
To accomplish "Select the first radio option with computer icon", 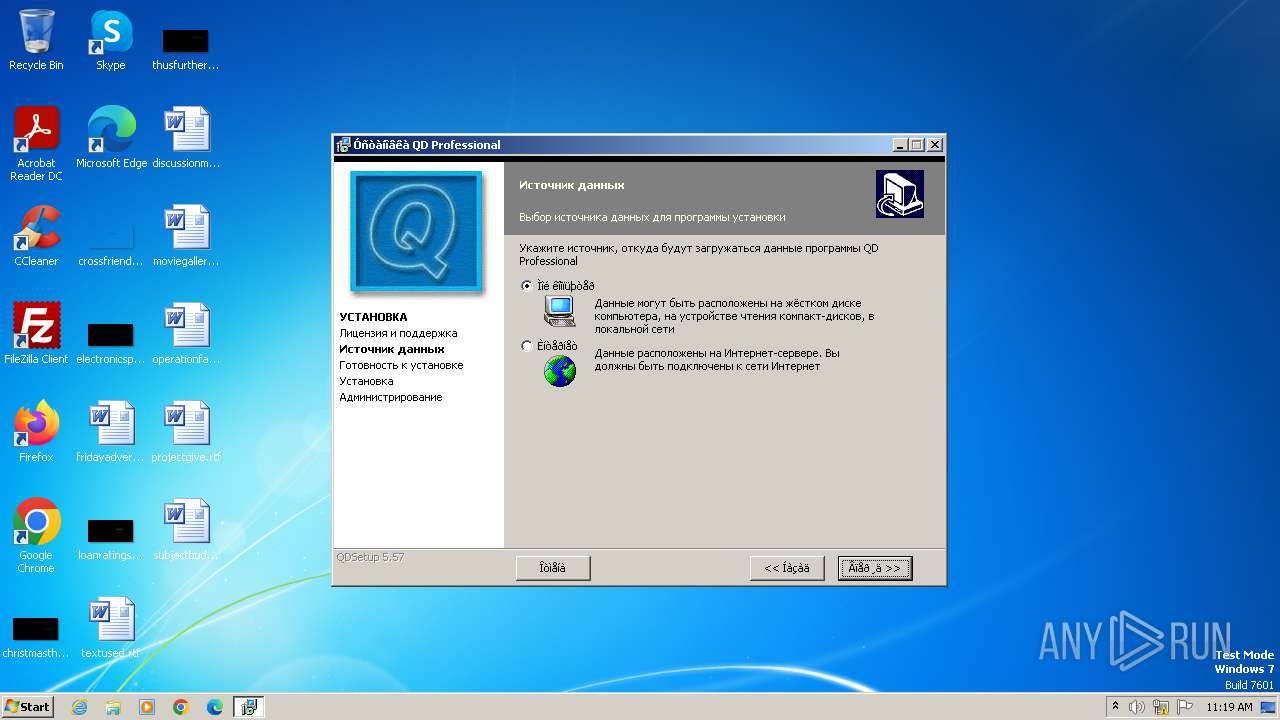I will (x=527, y=286).
